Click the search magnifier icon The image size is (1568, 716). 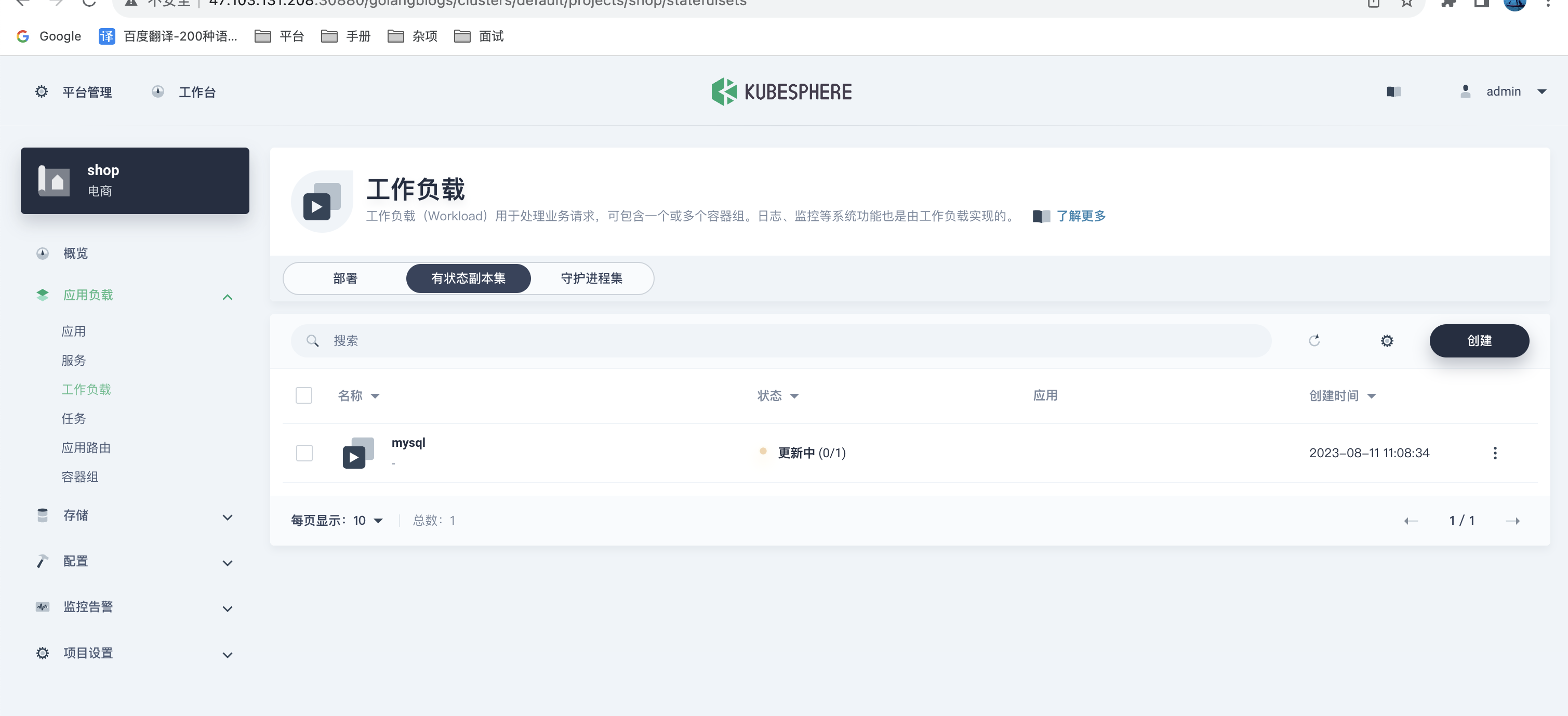pyautogui.click(x=312, y=340)
